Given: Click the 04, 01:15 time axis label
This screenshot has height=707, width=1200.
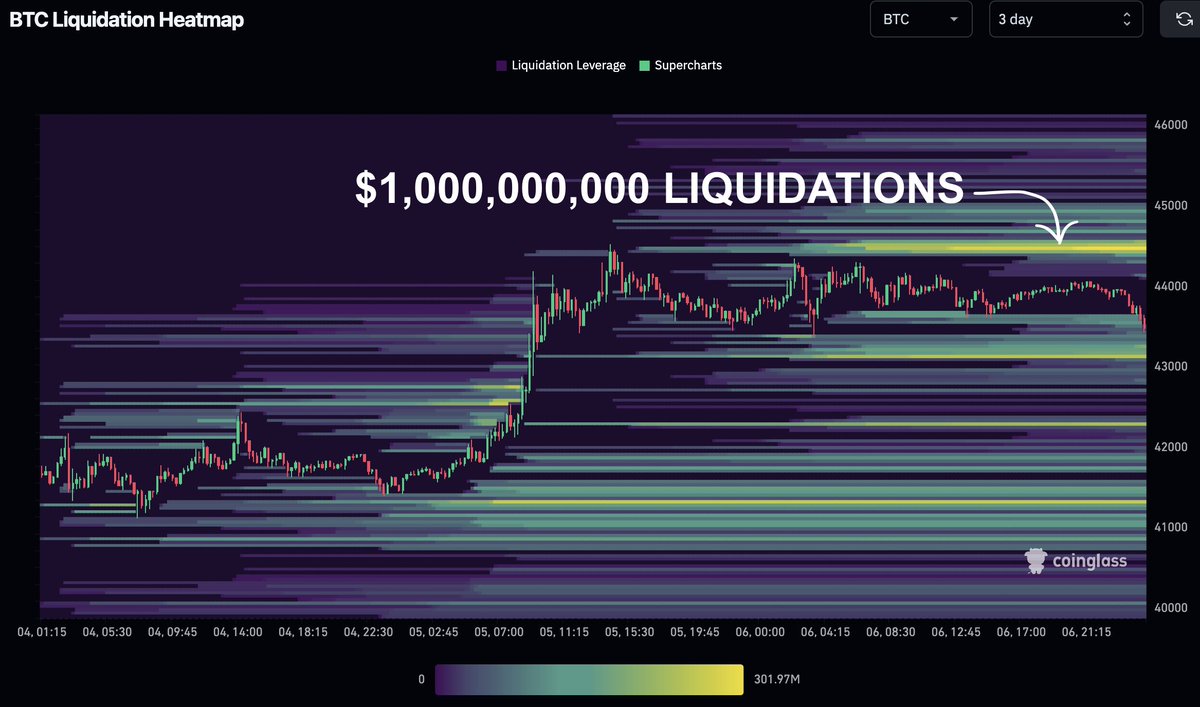Looking at the screenshot, I should 43,632.
